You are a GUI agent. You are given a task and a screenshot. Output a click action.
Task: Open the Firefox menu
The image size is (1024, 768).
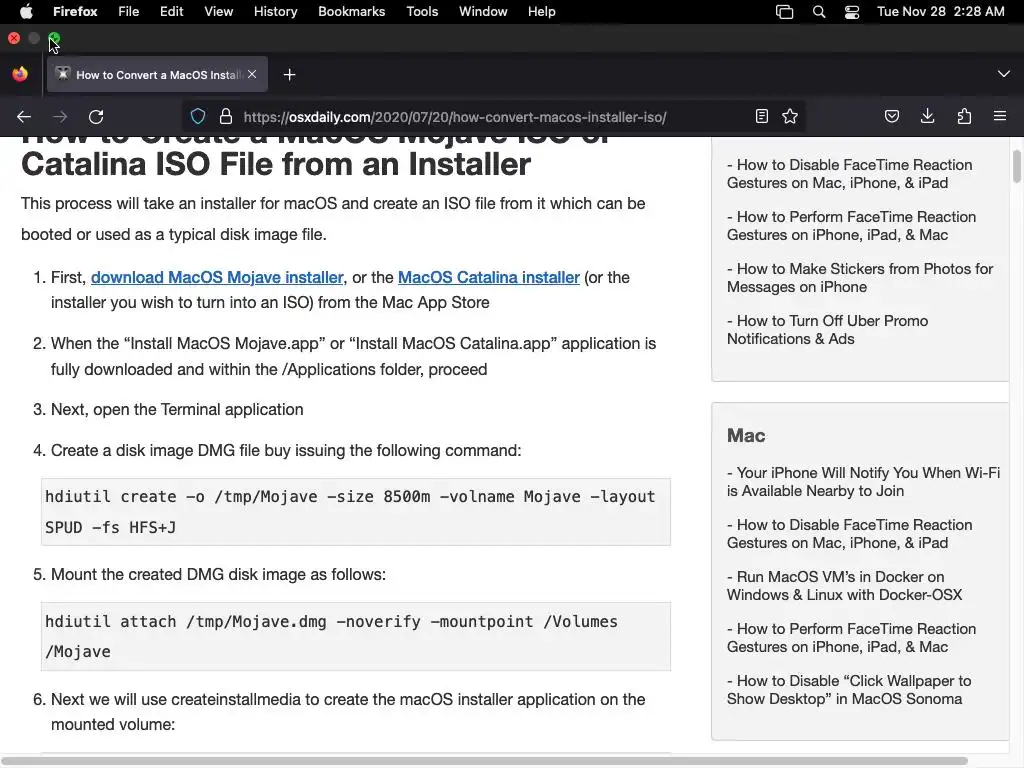(x=75, y=12)
